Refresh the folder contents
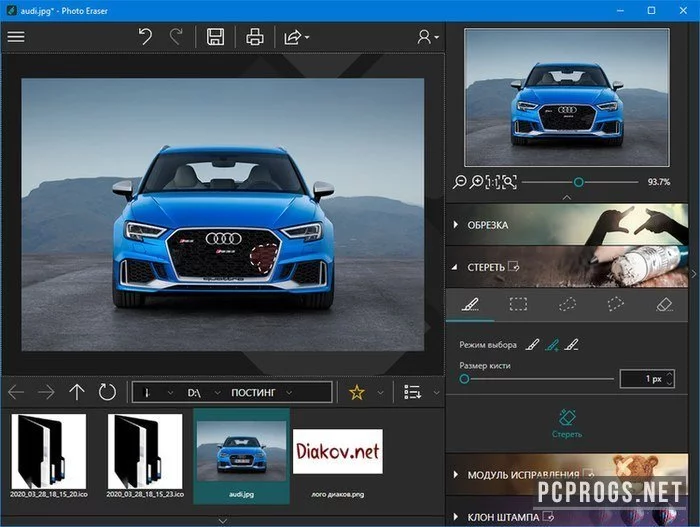Screen dimensions: 700x527 [107, 392]
